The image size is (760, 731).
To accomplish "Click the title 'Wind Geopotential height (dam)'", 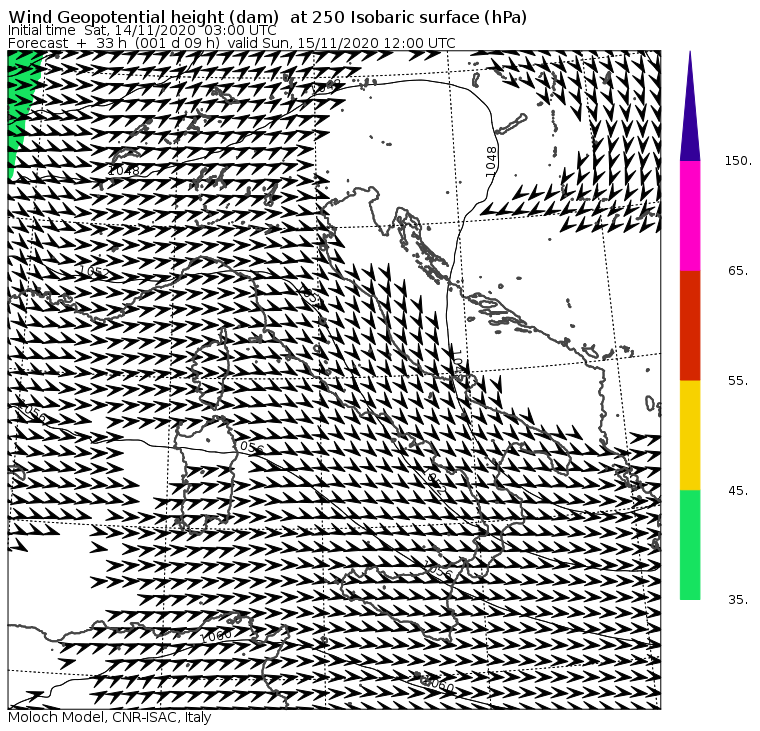I will coord(143,17).
